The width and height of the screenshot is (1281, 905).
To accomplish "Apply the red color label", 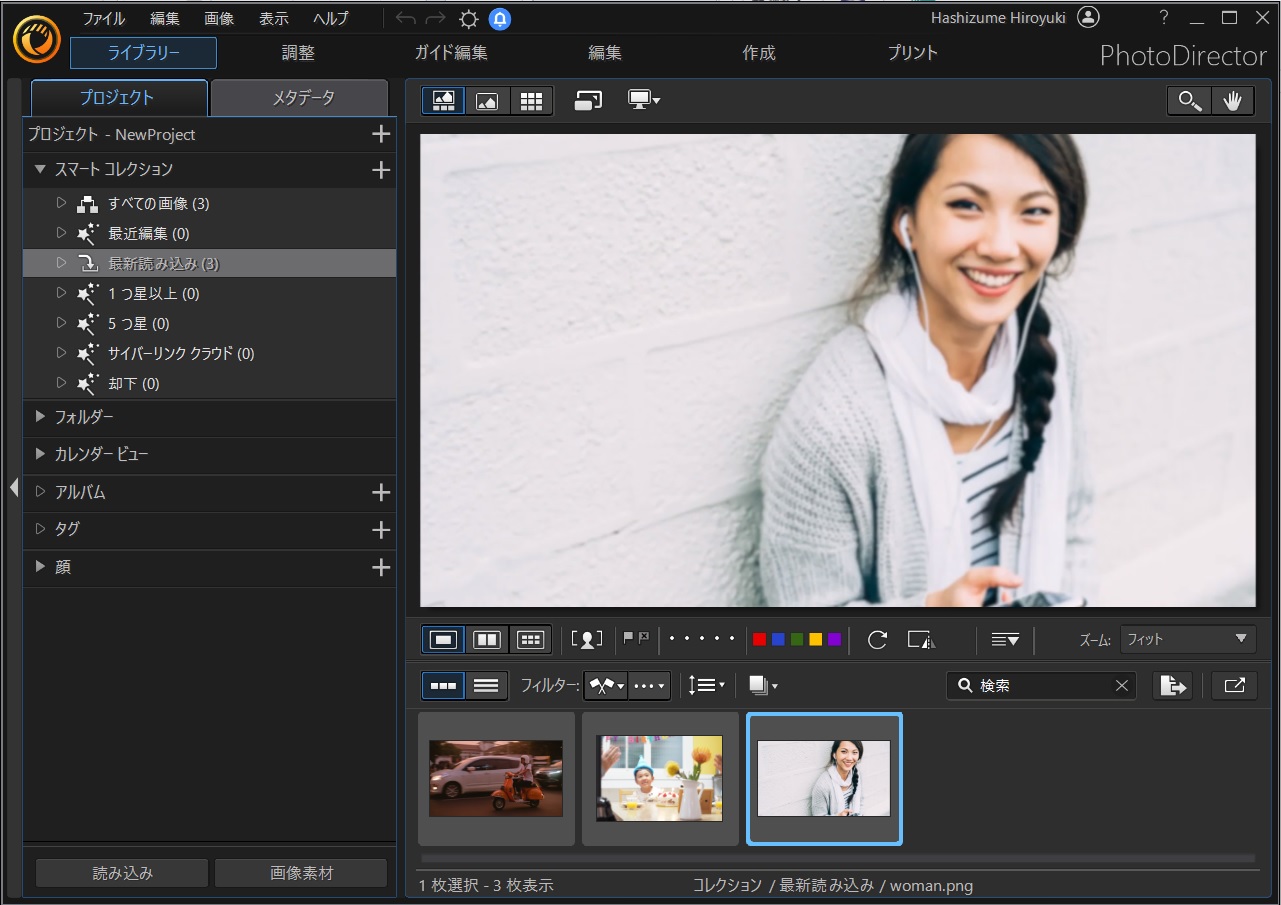I will point(759,640).
